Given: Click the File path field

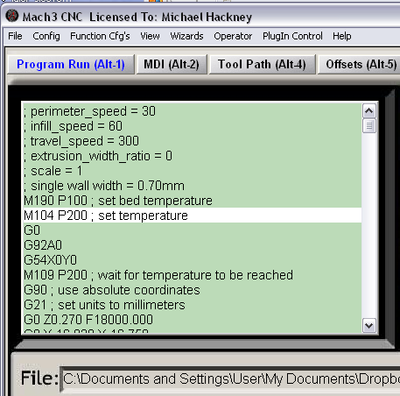Looking at the screenshot, I should [x=231, y=379].
